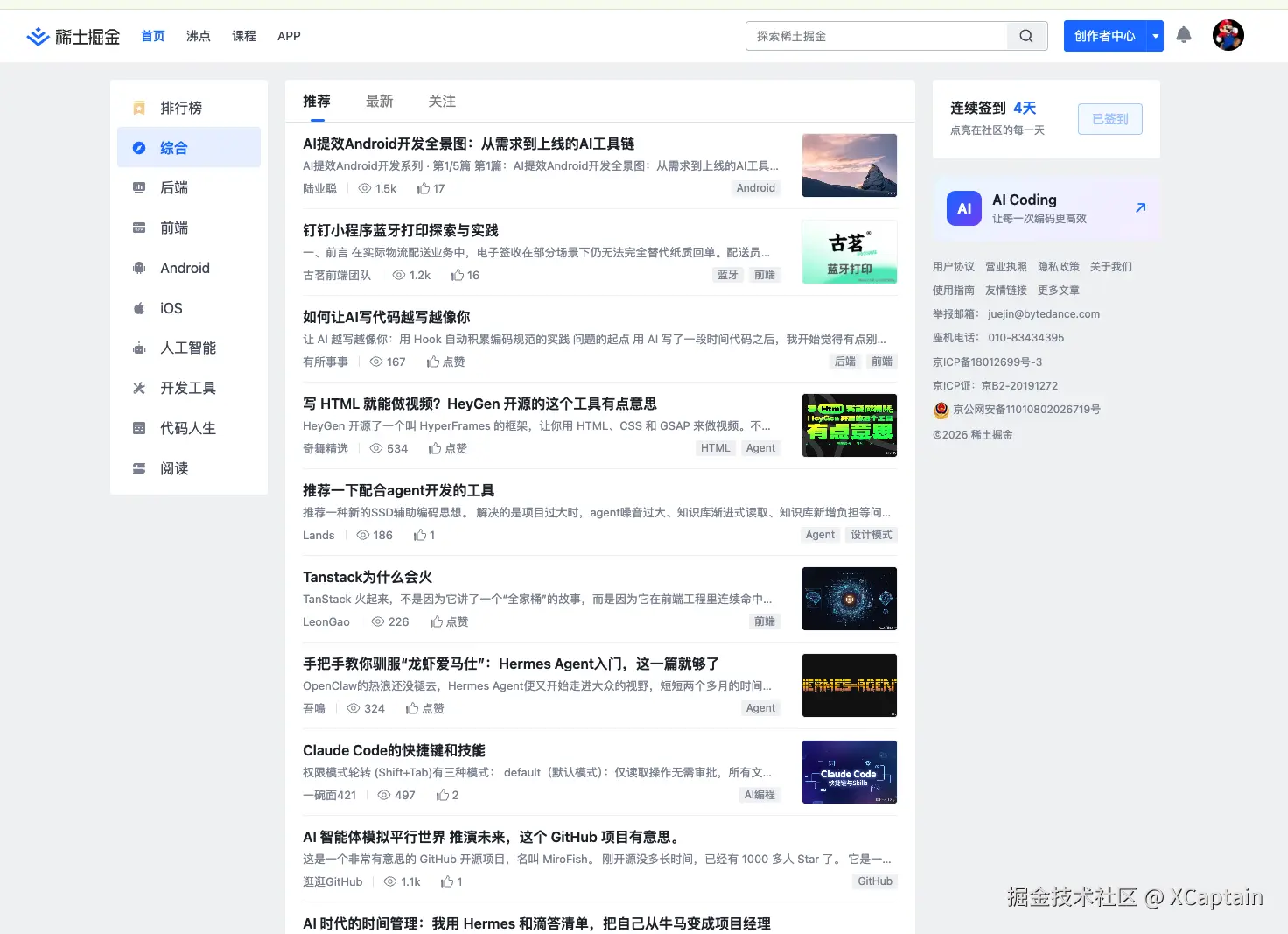Image resolution: width=1288 pixels, height=934 pixels.
Task: Click thumbs-up on 推荐一下配合agent开发的工具
Action: pyautogui.click(x=420, y=535)
